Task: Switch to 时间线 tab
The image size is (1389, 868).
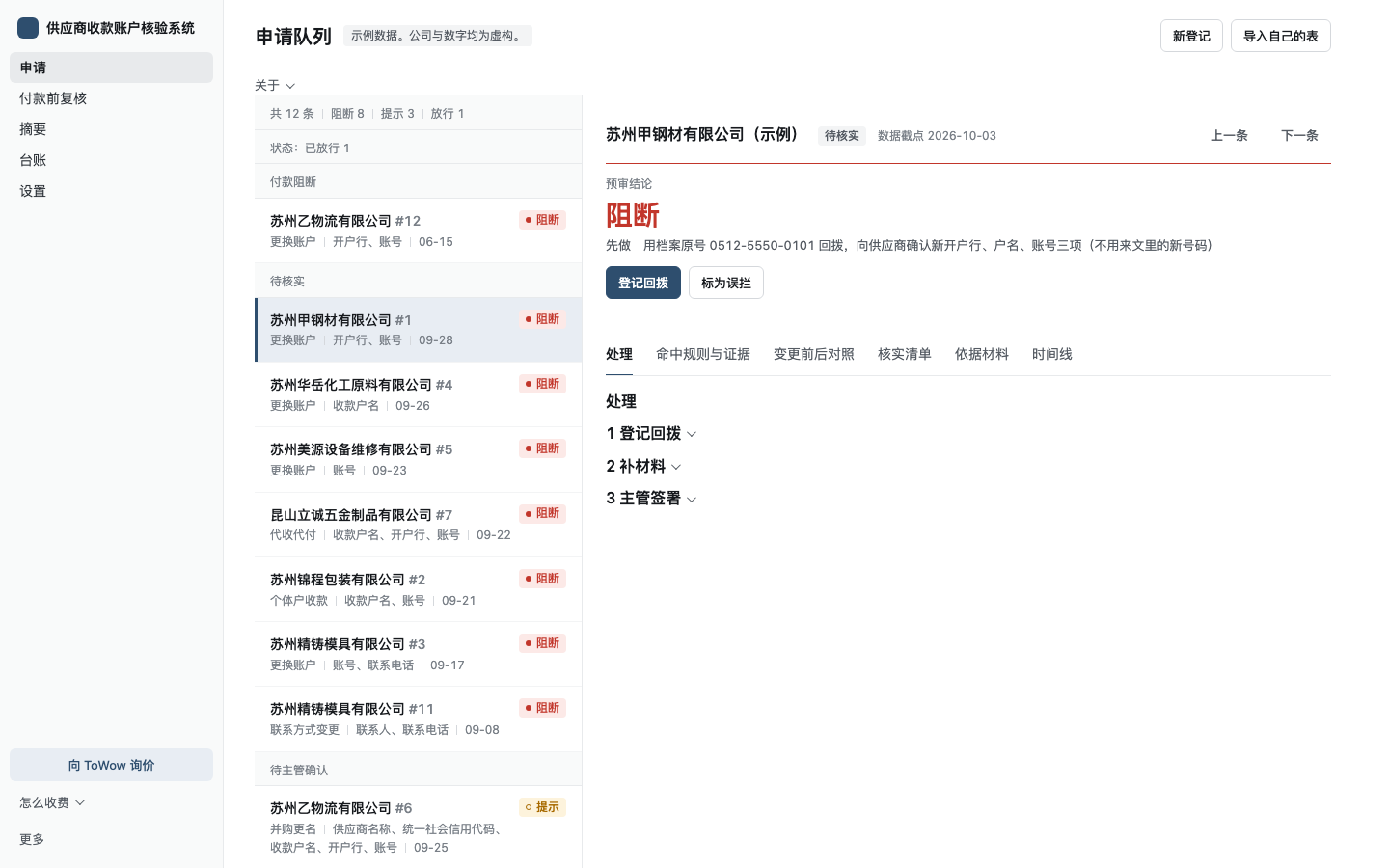Action: (x=1052, y=354)
